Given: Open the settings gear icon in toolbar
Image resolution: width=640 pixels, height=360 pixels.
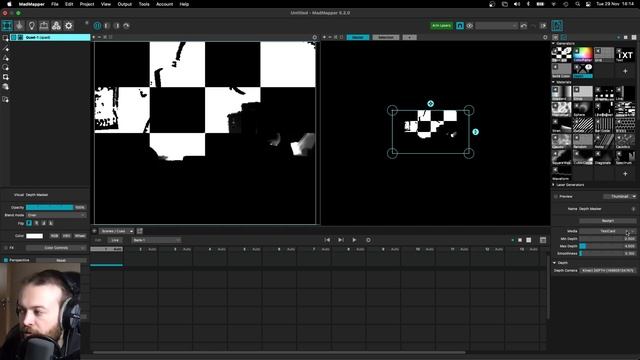Looking at the screenshot, I should [x=69, y=26].
